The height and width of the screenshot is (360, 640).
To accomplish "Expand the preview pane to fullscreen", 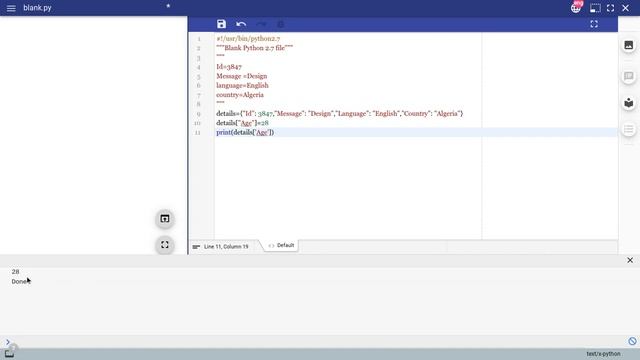I will pos(165,245).
